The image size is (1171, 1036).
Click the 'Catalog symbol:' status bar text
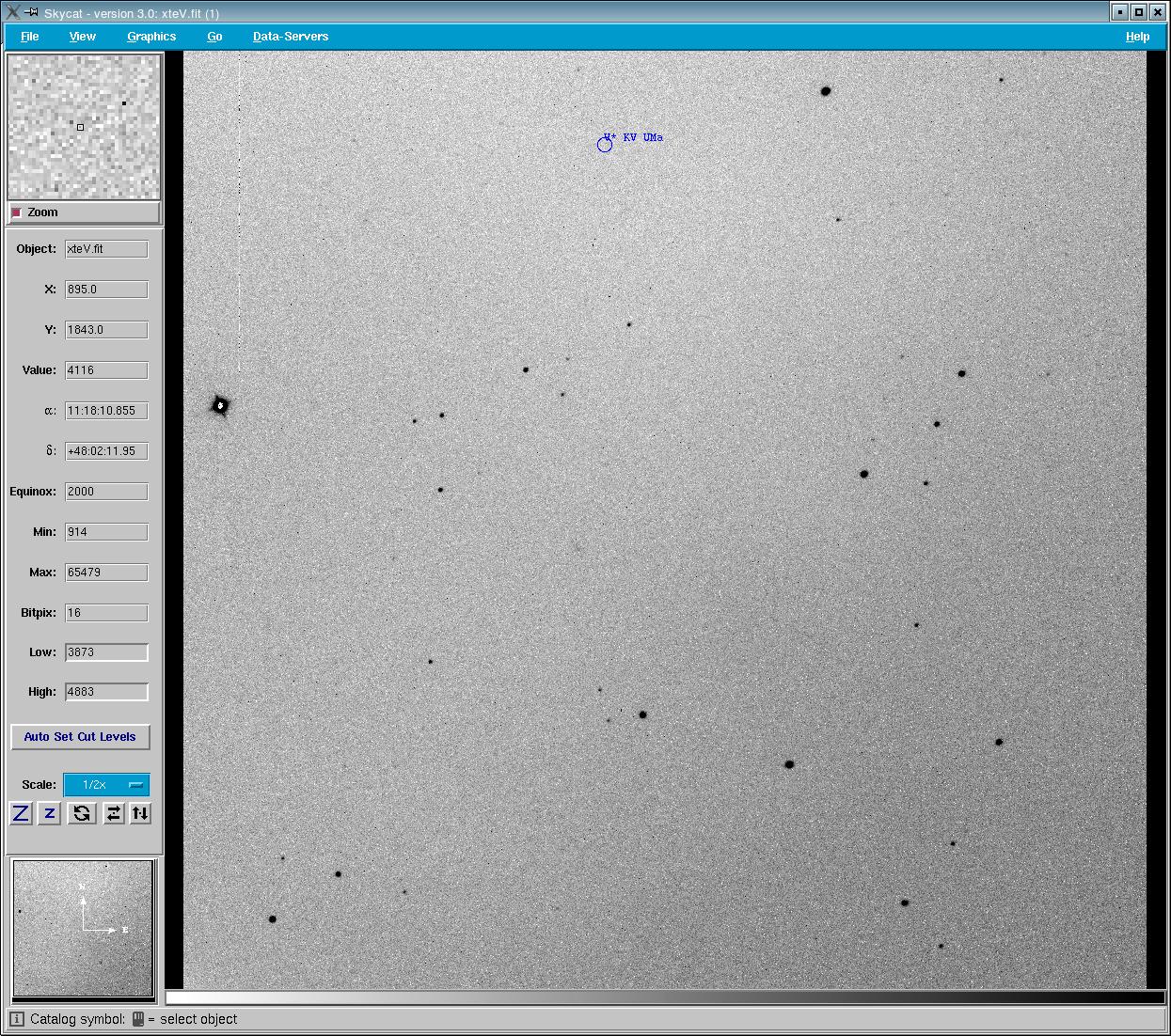click(x=77, y=1019)
